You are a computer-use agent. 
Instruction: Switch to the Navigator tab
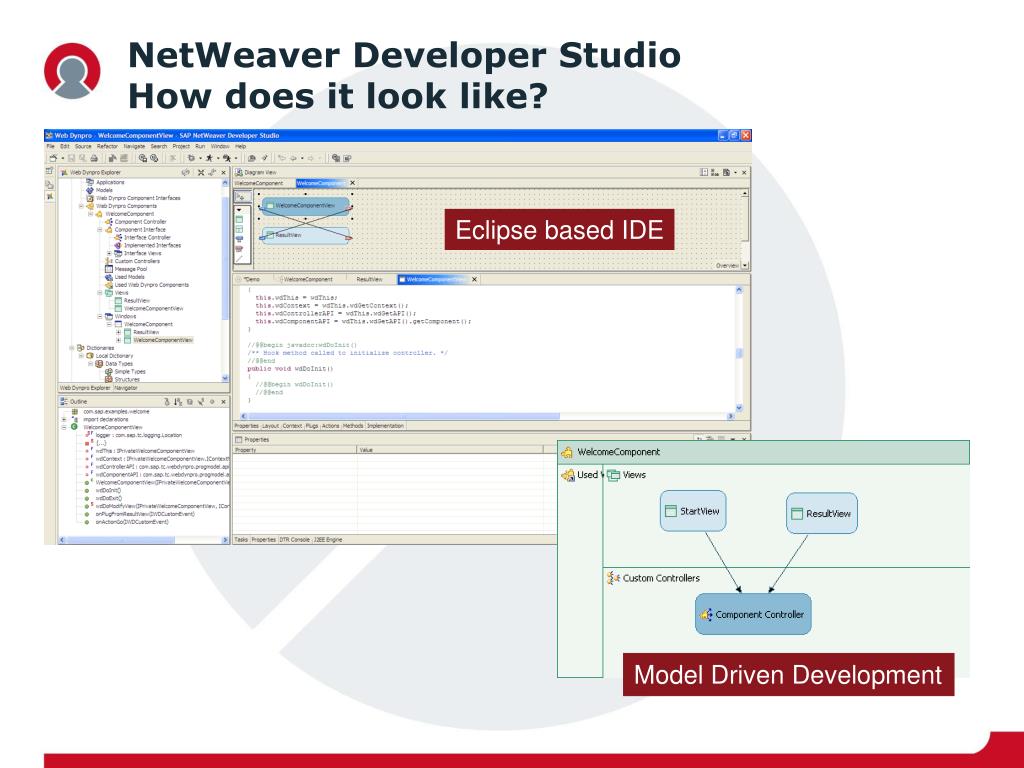[x=126, y=388]
